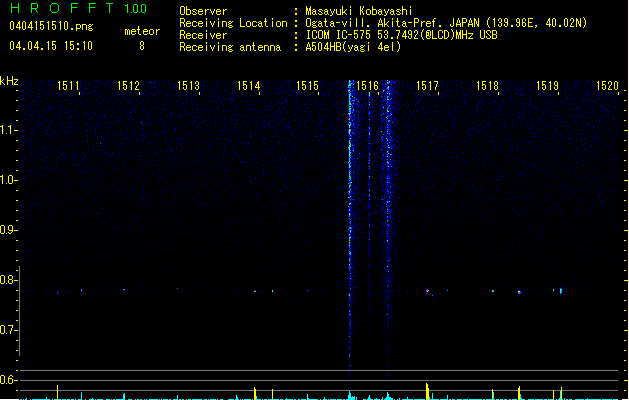Click the 1513 time axis marker

click(x=188, y=86)
